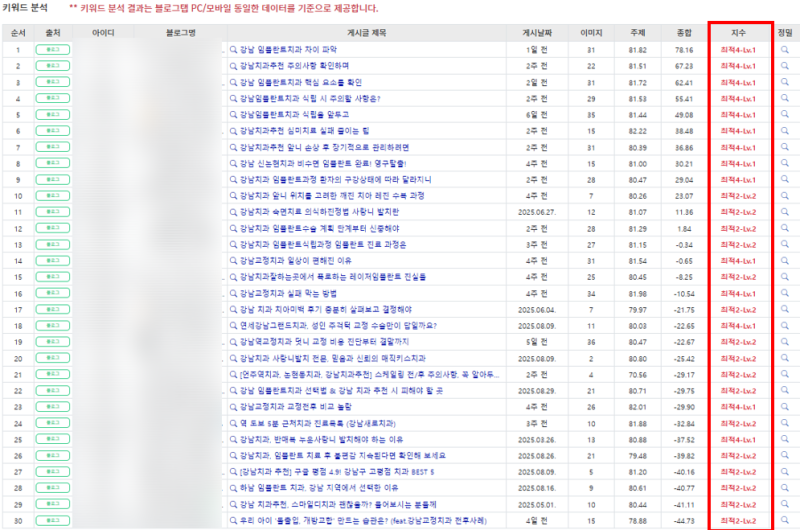Click the green 블로그 badge in row 4
Image resolution: width=800 pixels, height=530 pixels.
(x=53, y=98)
